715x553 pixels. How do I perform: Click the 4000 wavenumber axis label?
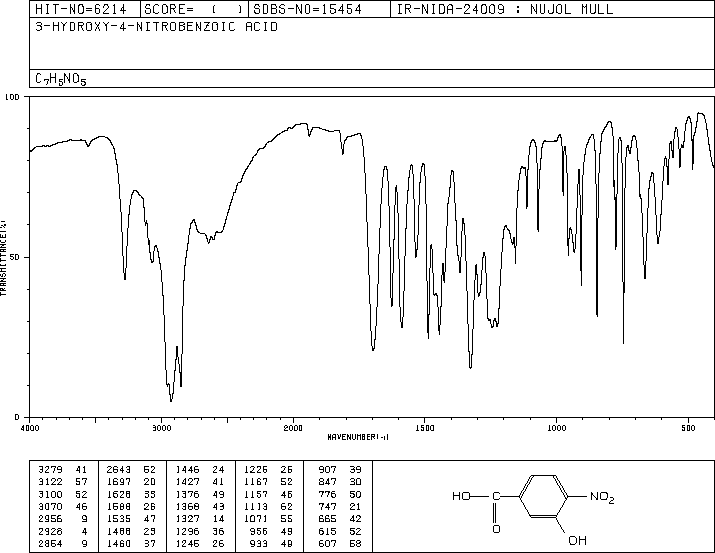pyautogui.click(x=30, y=428)
